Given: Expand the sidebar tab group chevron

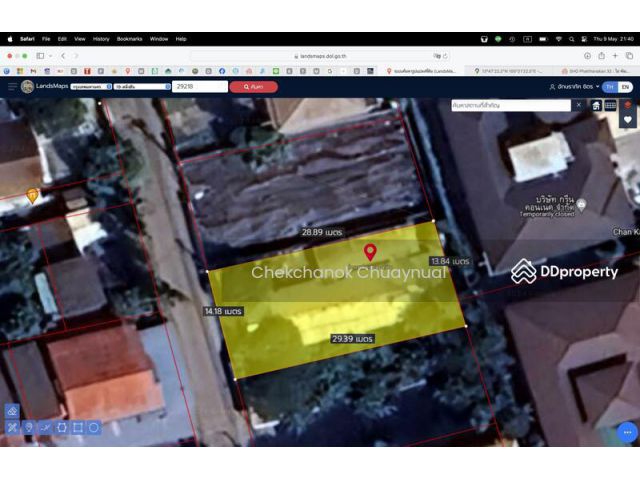Looking at the screenshot, I should pos(51,56).
